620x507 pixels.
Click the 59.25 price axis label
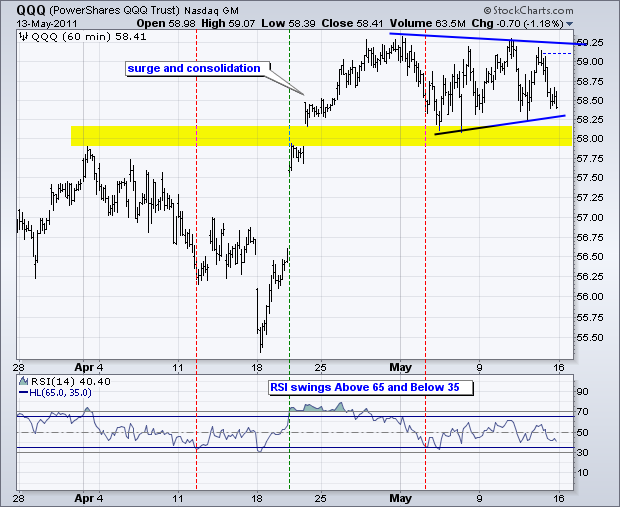coord(590,42)
